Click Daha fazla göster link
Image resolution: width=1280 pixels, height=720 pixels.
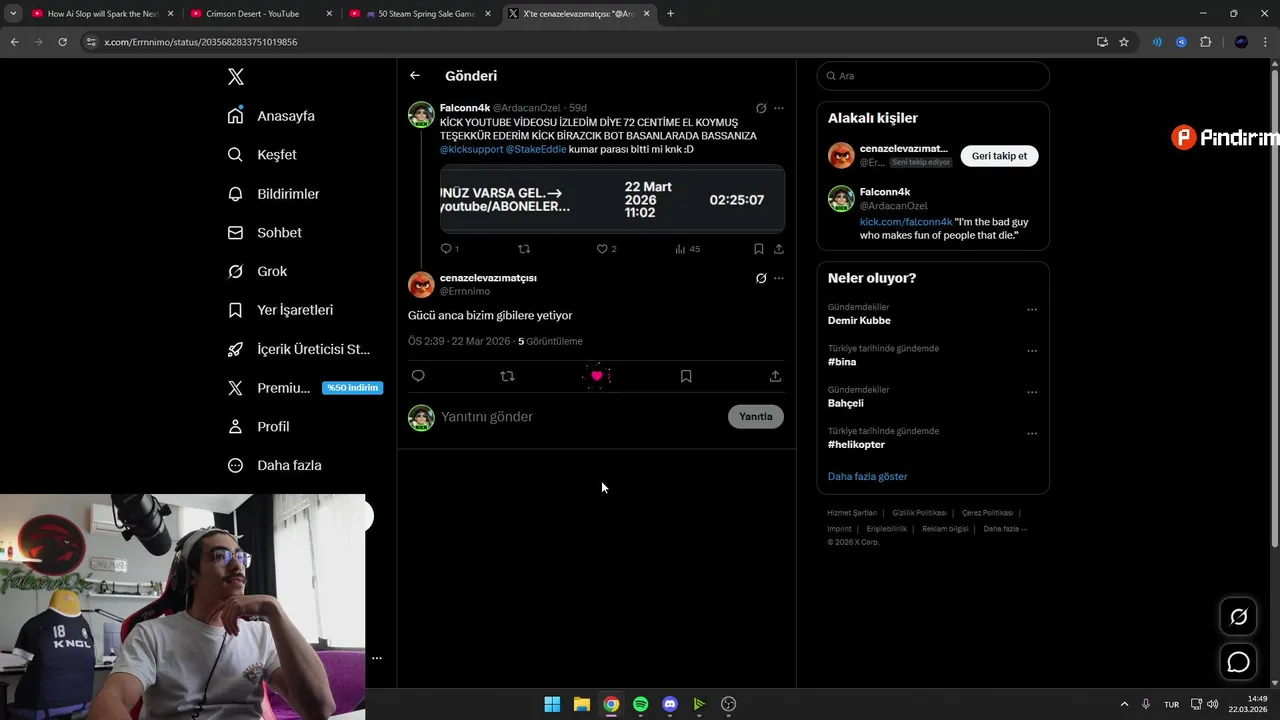[867, 477]
